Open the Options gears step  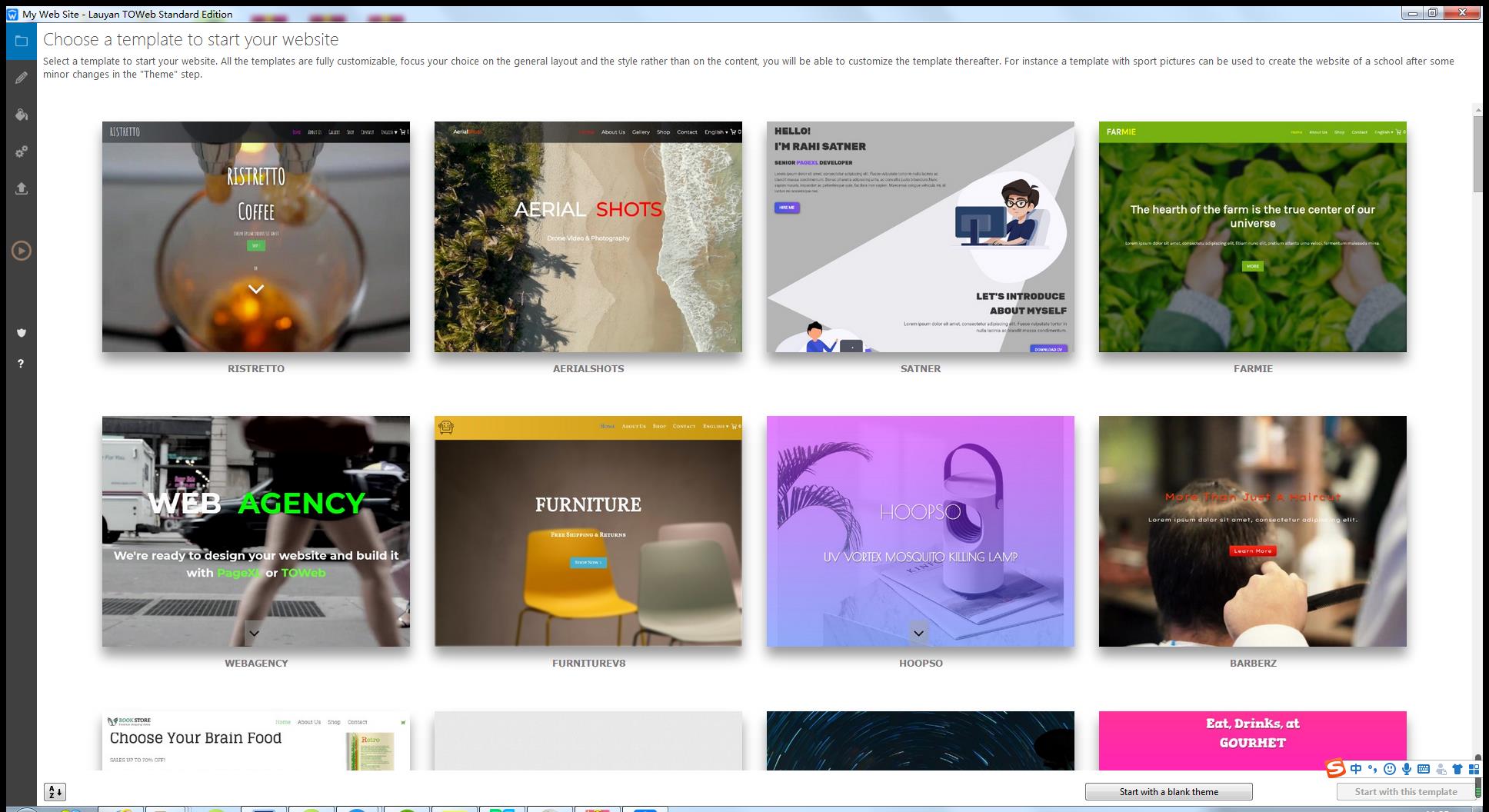[22, 151]
